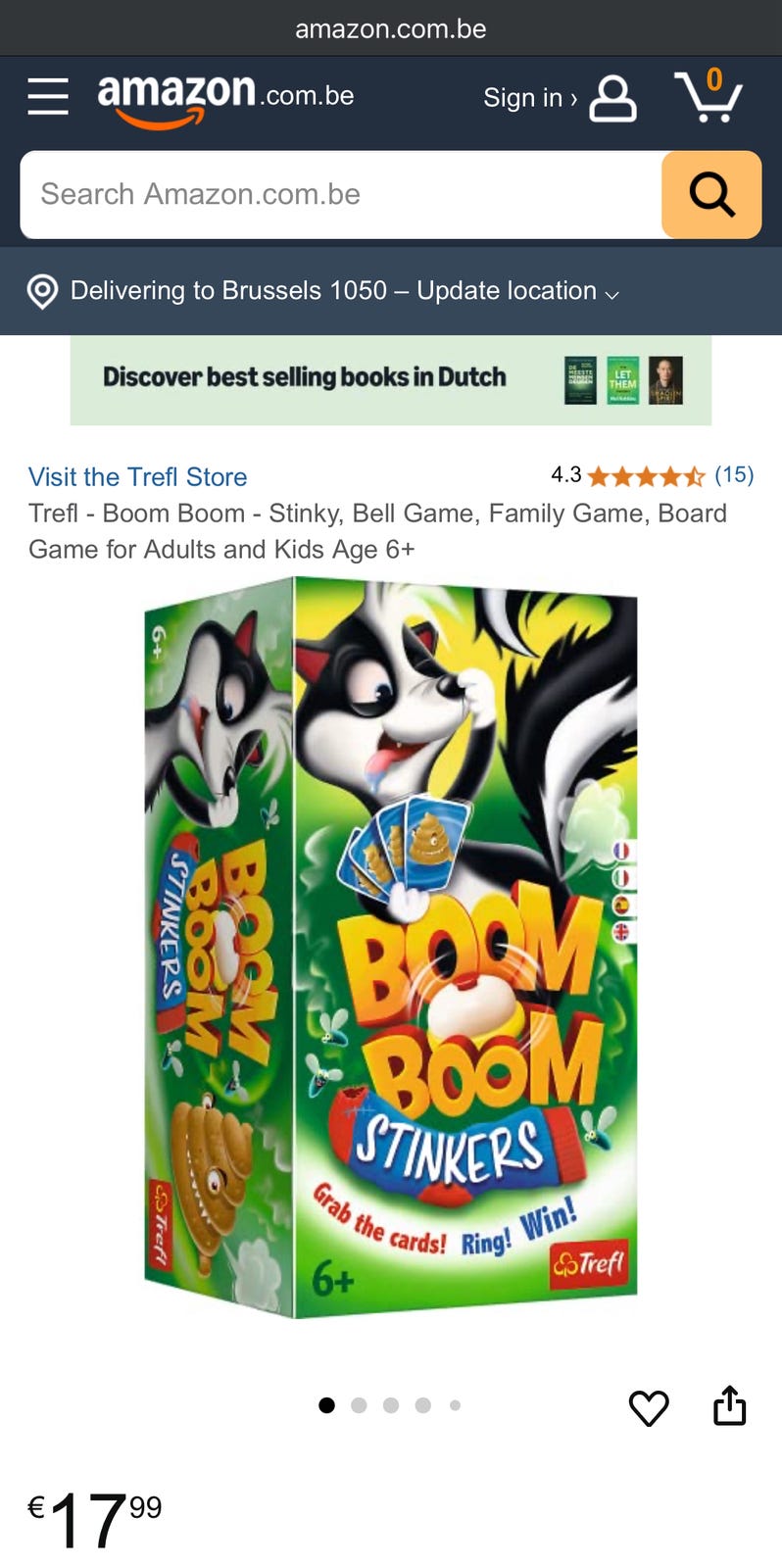Select the third image carousel dot

point(391,1405)
